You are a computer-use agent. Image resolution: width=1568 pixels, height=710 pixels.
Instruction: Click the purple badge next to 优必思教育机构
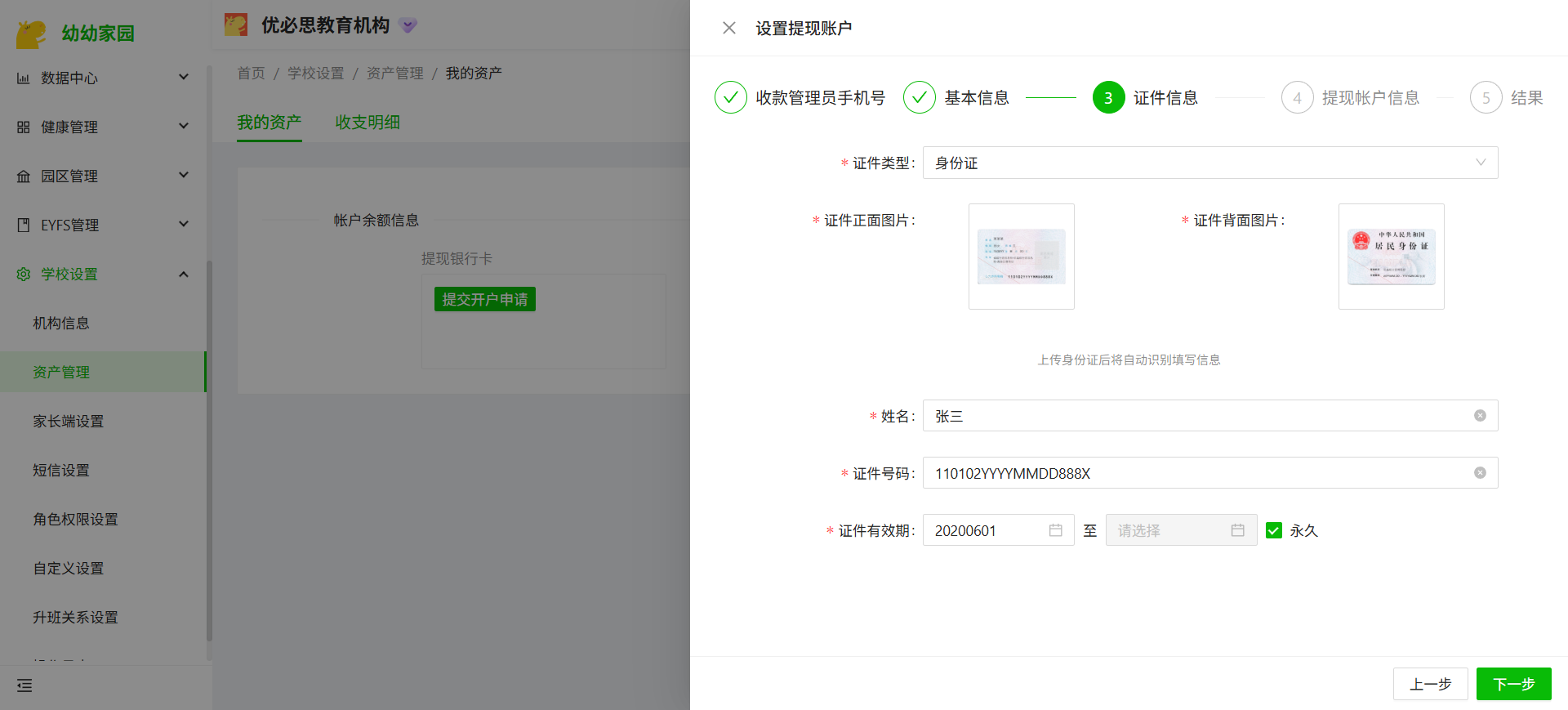408,25
